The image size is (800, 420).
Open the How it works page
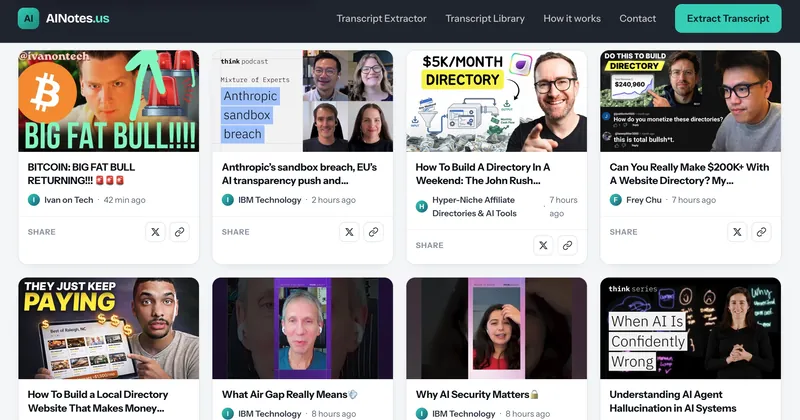tap(572, 18)
